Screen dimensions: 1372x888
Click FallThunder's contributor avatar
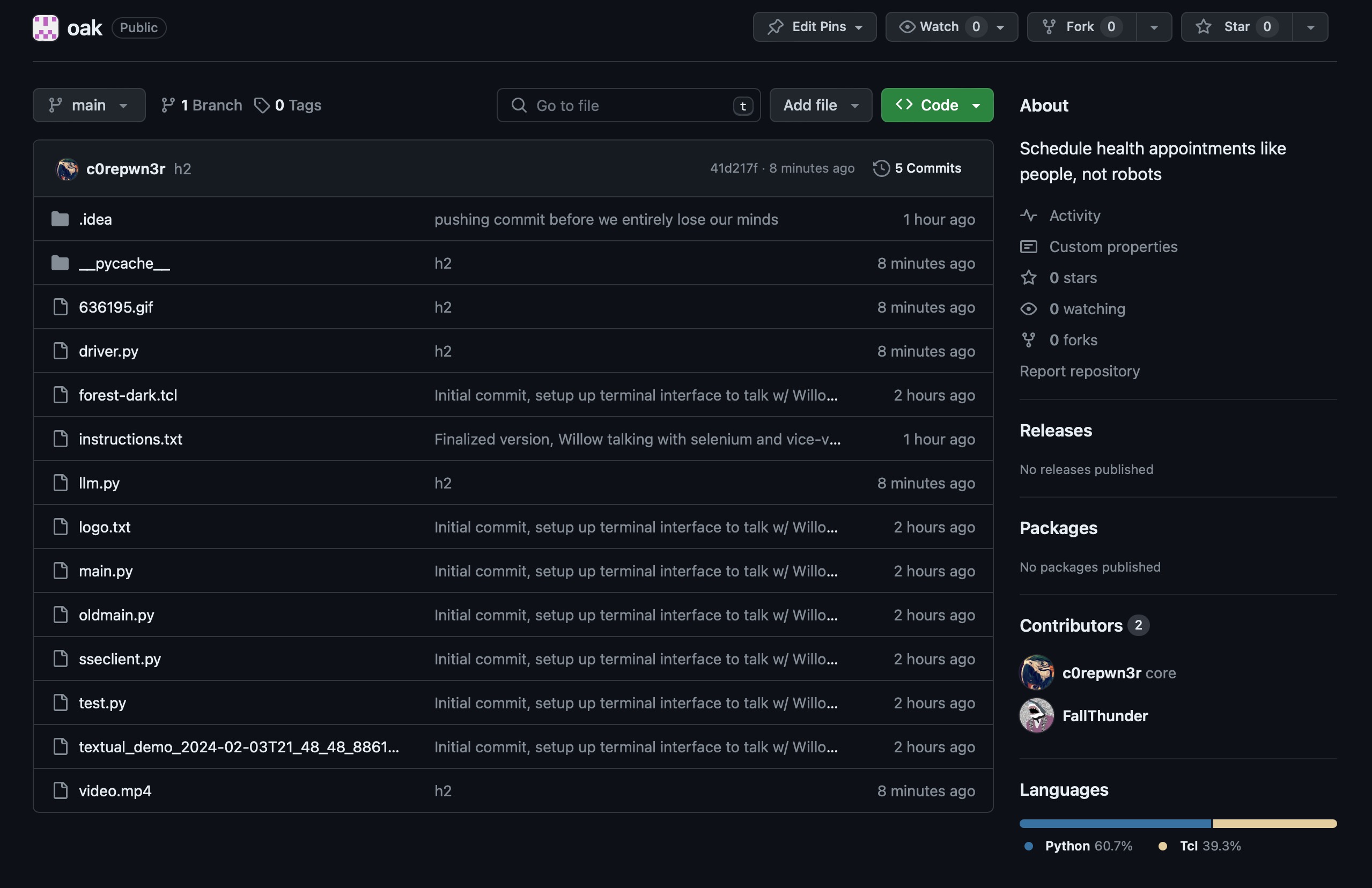pyautogui.click(x=1036, y=715)
